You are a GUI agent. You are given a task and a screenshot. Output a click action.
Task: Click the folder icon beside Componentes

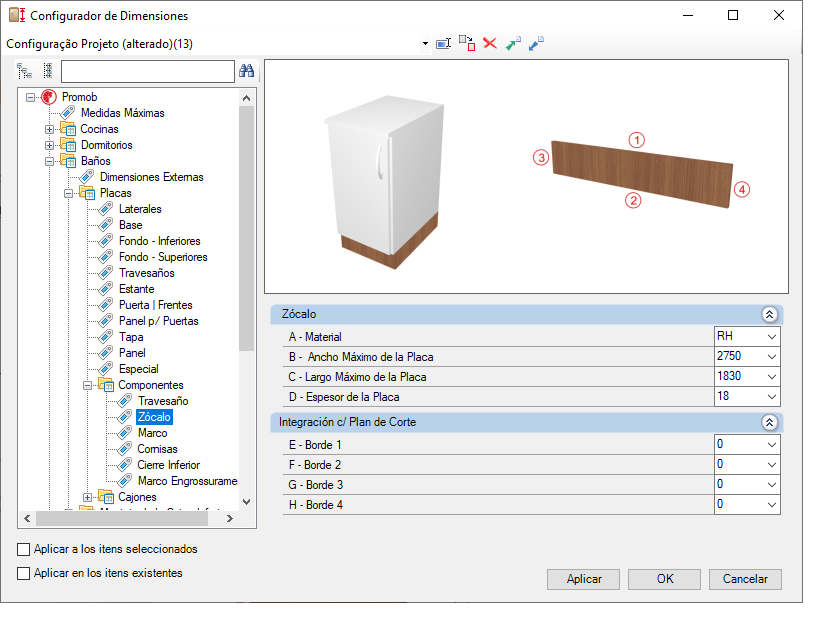pos(106,385)
